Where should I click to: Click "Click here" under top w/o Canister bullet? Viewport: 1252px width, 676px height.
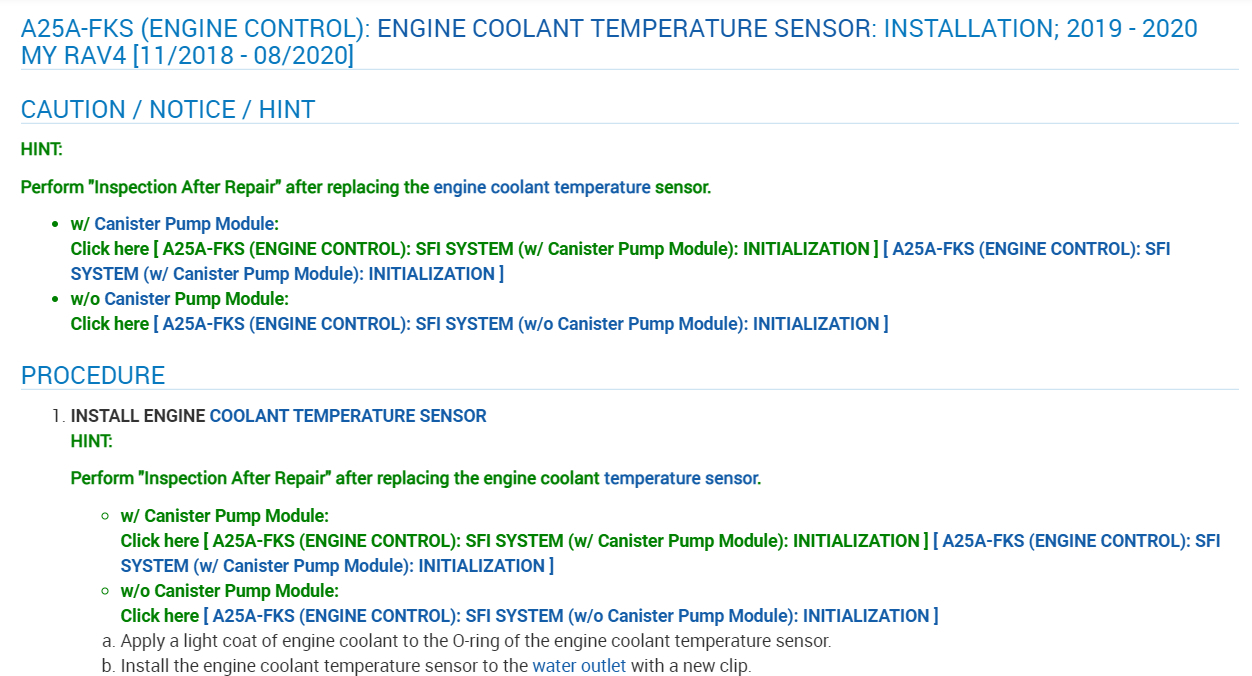click(109, 324)
